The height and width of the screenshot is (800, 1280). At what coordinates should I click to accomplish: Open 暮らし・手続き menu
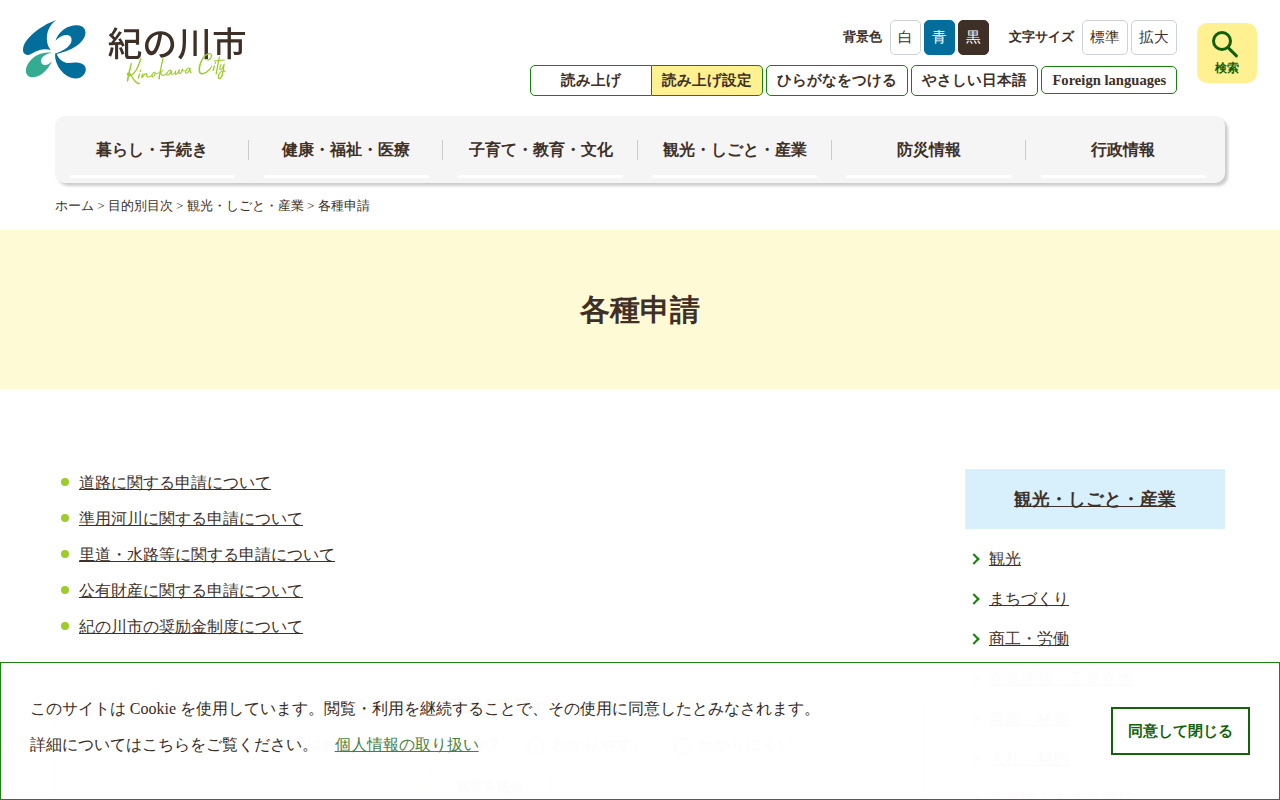[x=152, y=150]
